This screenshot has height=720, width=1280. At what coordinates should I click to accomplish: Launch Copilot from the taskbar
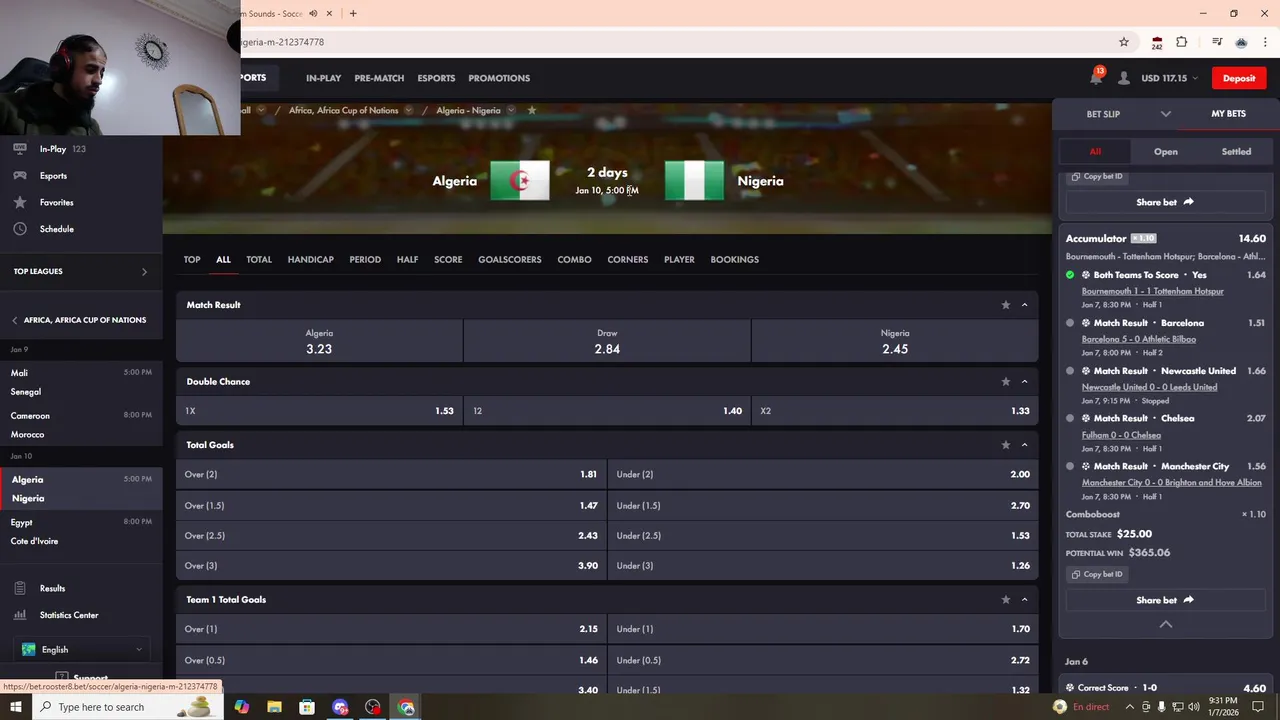241,707
